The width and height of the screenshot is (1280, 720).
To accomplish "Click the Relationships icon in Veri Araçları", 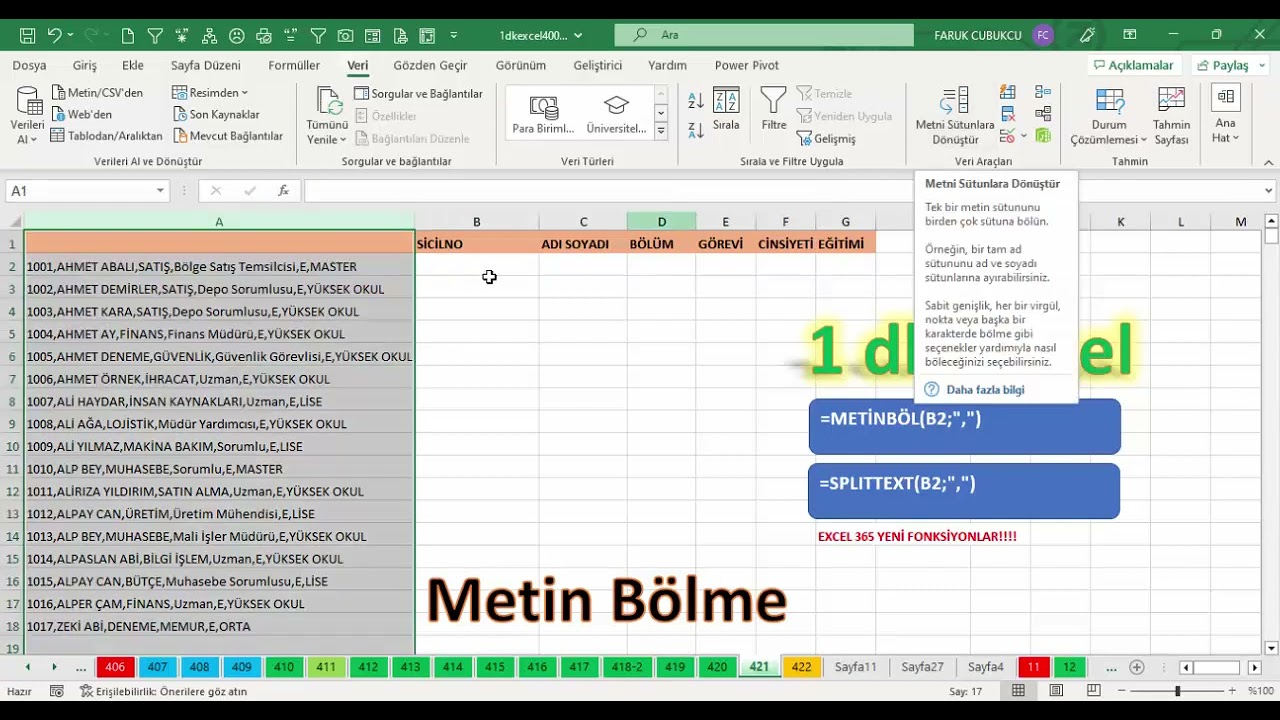I will click(x=1043, y=114).
